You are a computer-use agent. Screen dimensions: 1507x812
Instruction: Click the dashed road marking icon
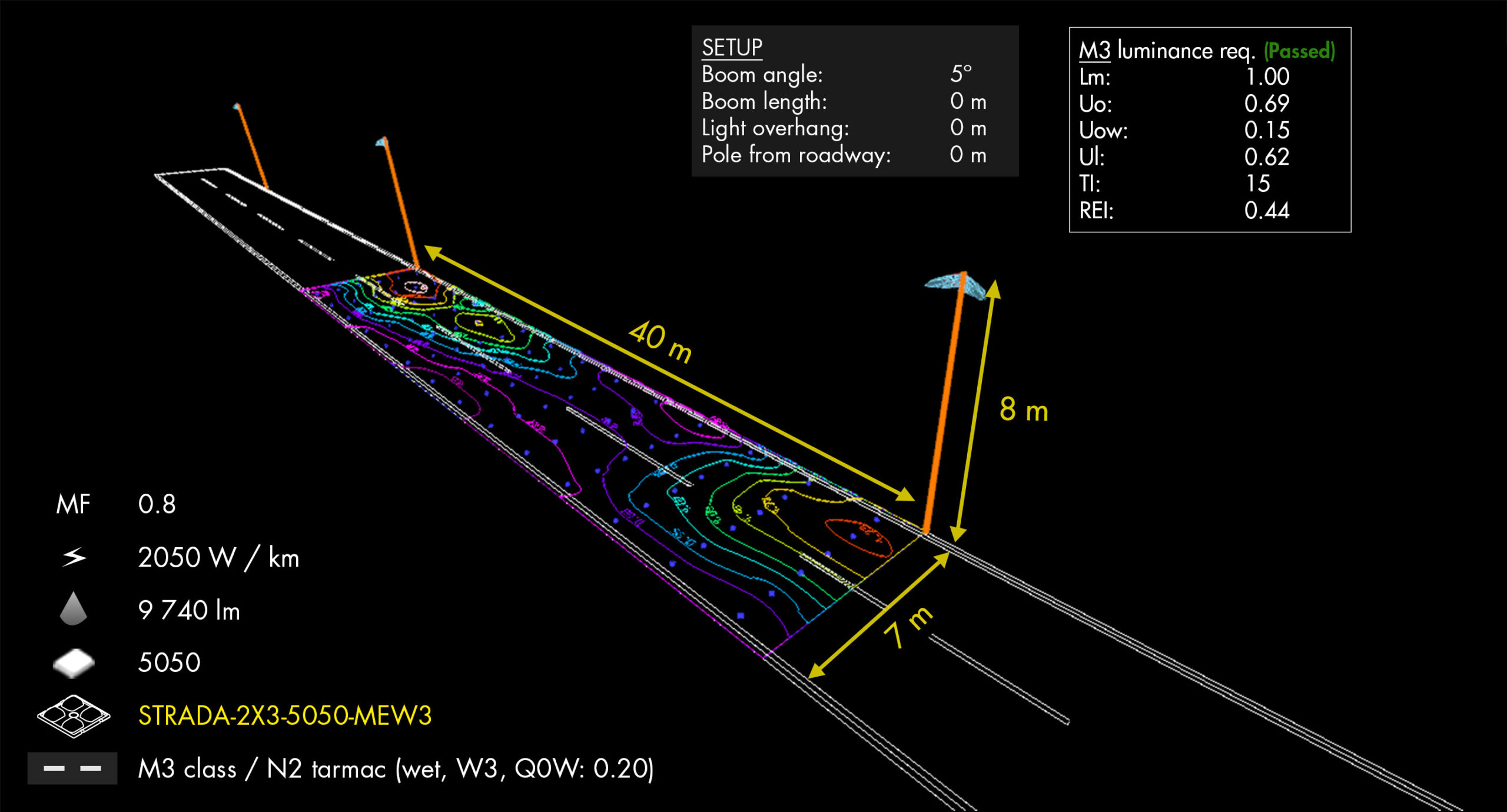[72, 768]
